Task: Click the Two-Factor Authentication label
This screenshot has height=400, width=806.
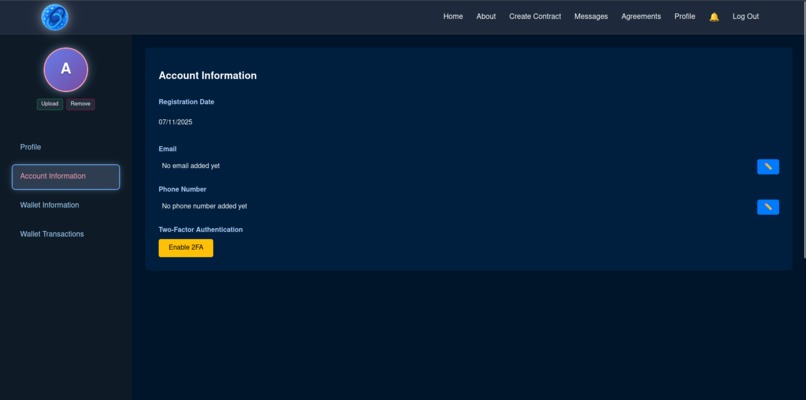Action: pyautogui.click(x=200, y=230)
